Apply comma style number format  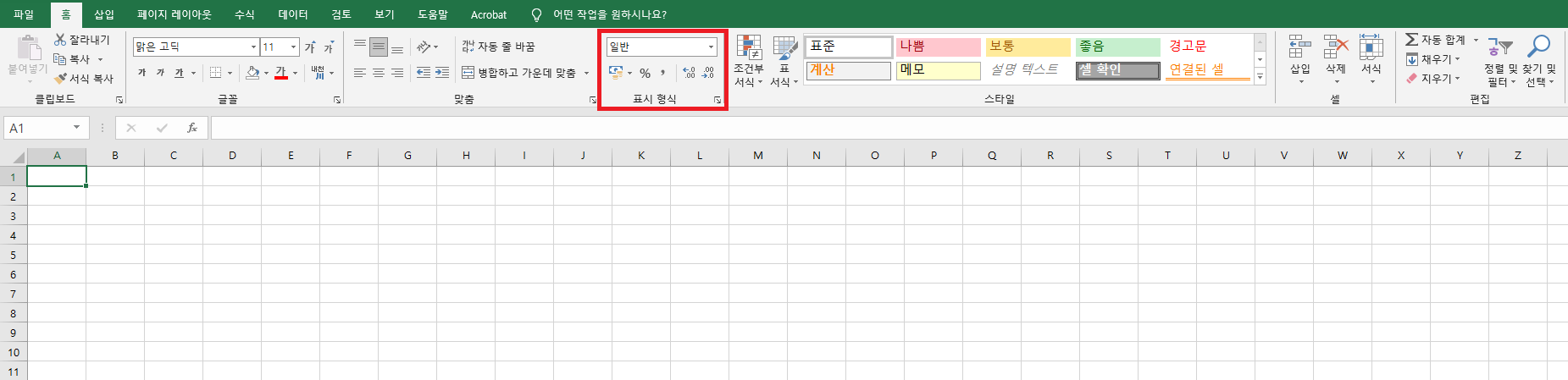(x=662, y=73)
